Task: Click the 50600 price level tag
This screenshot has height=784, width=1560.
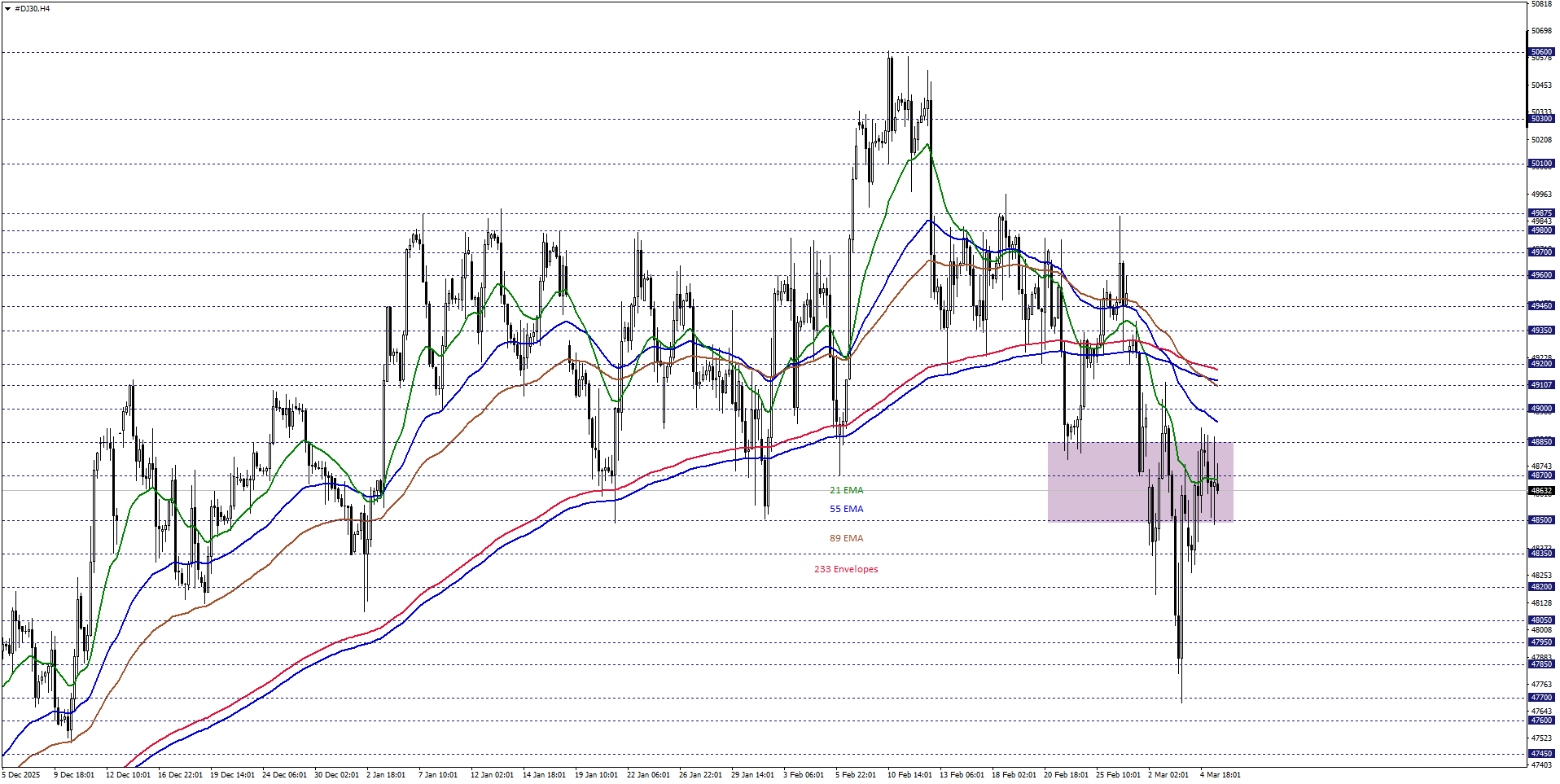Action: 1541,52
